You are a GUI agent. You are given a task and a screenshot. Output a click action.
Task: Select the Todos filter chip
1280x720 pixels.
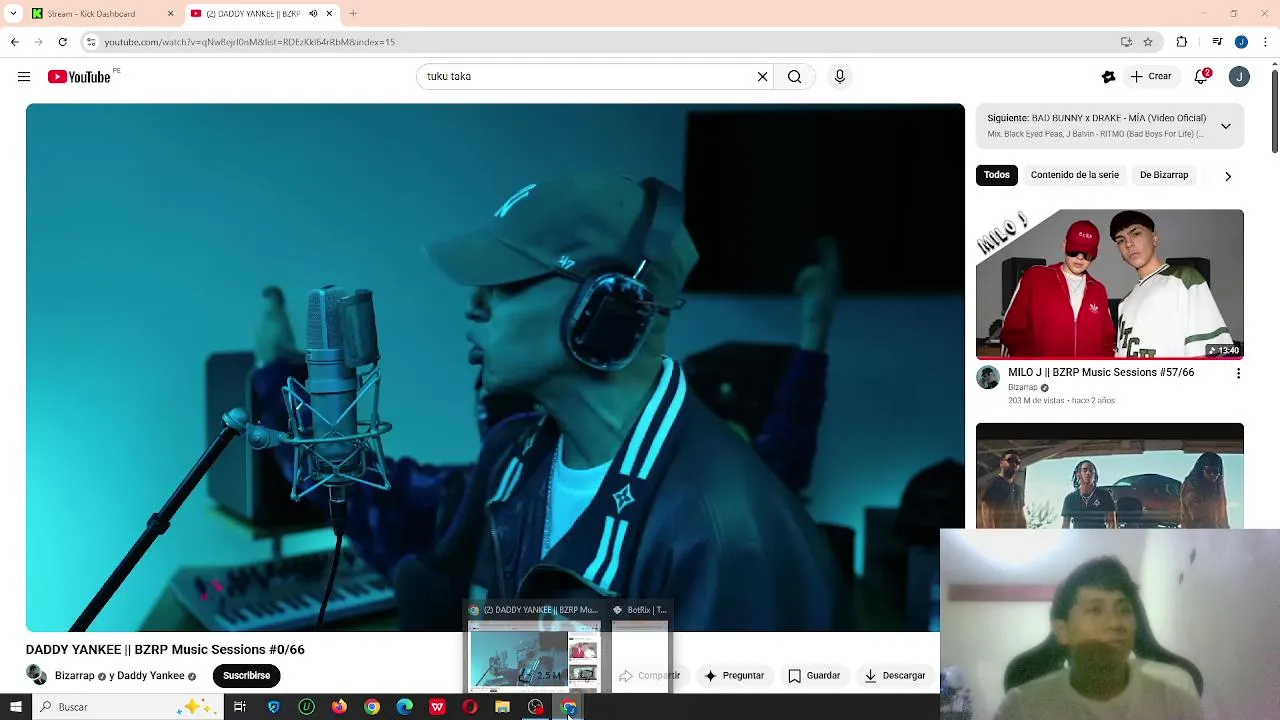997,175
